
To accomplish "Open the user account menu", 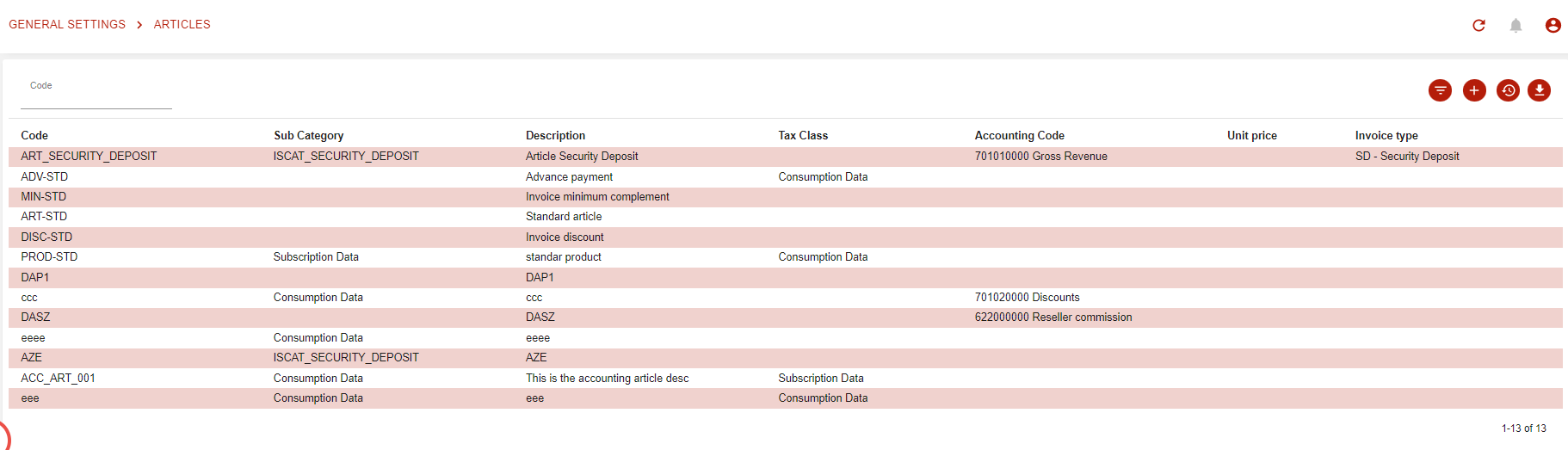I will (x=1553, y=25).
